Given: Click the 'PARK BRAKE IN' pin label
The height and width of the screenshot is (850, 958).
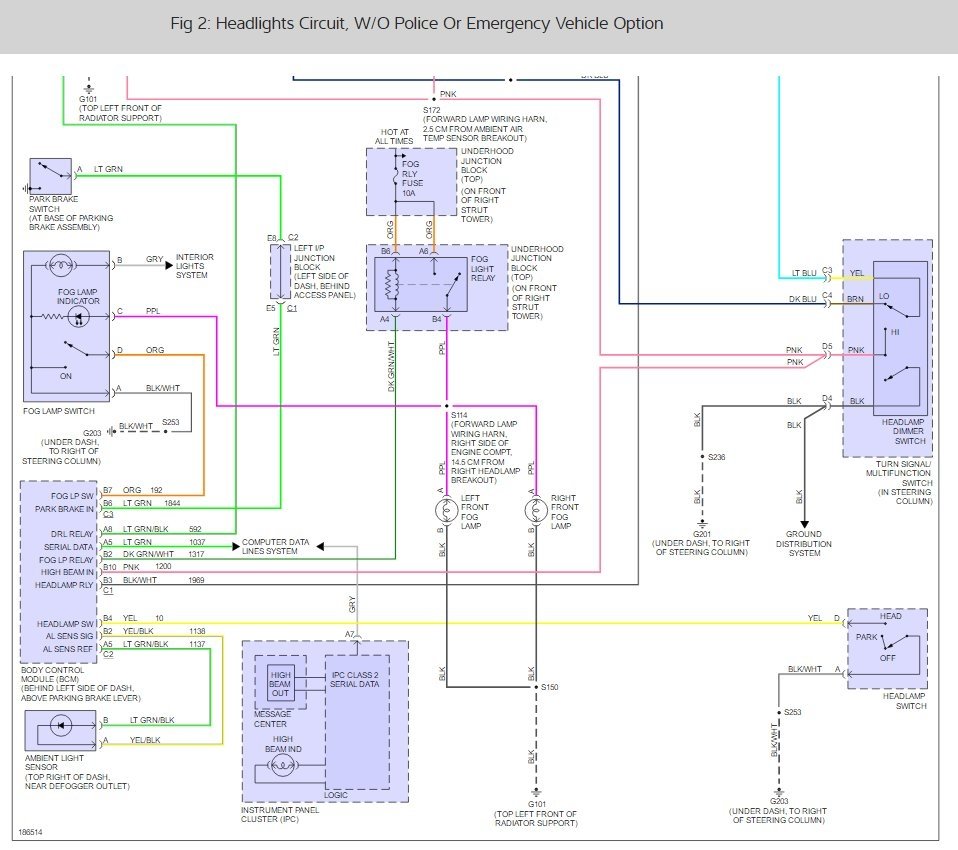Looking at the screenshot, I should (64, 509).
